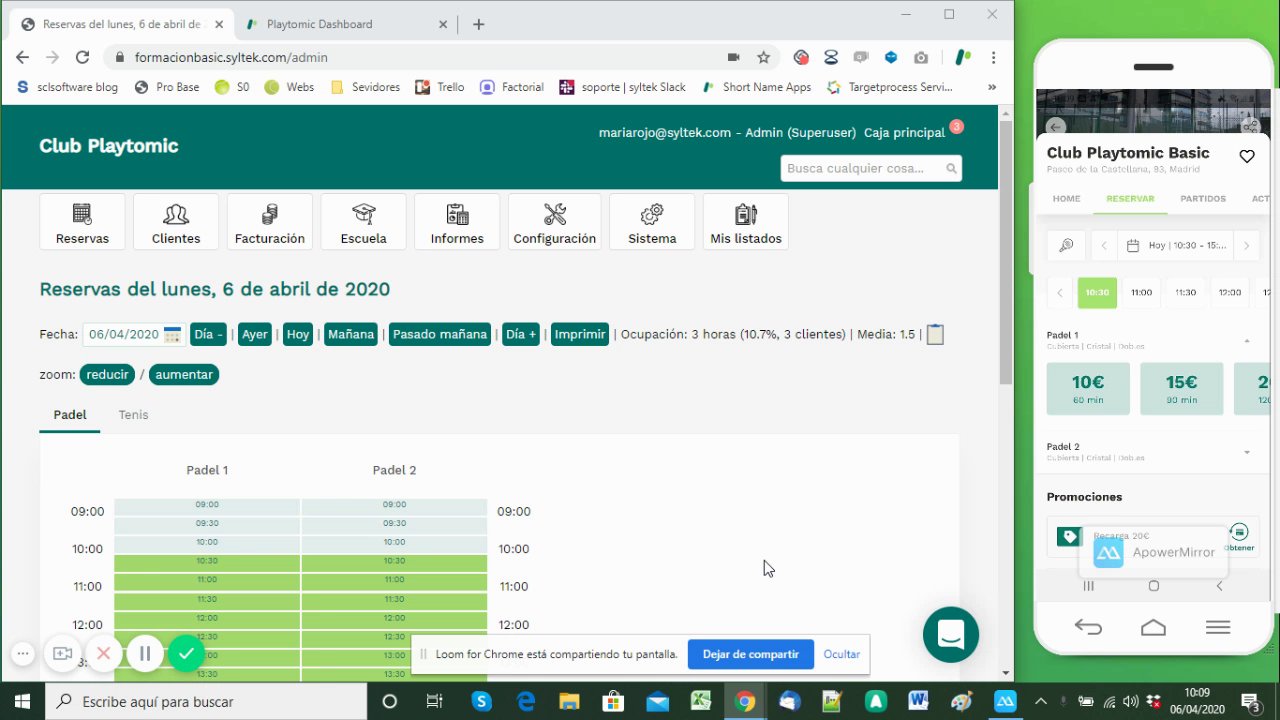Select the RESERVAR tab in phone app
This screenshot has height=720, width=1280.
[1130, 199]
